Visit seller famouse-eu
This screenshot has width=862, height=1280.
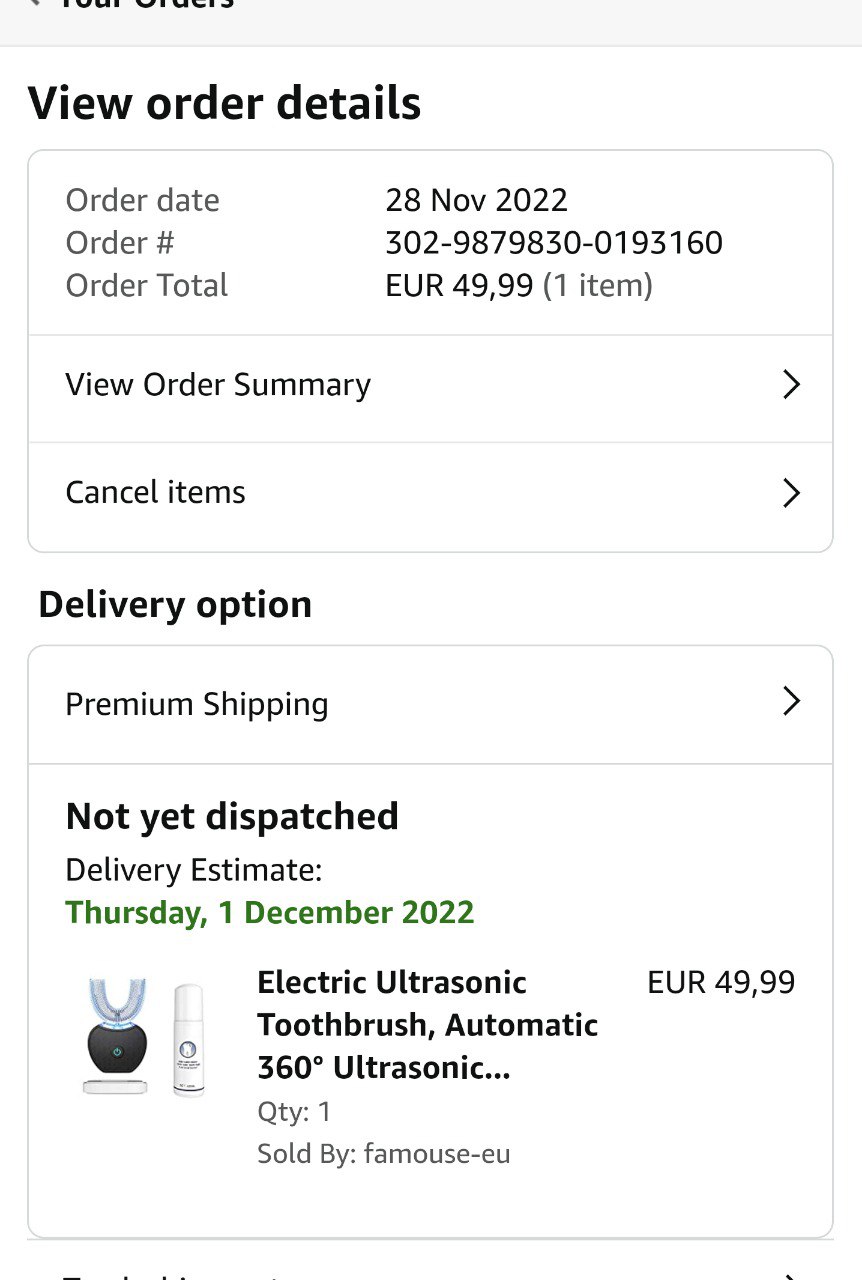[x=437, y=1154]
